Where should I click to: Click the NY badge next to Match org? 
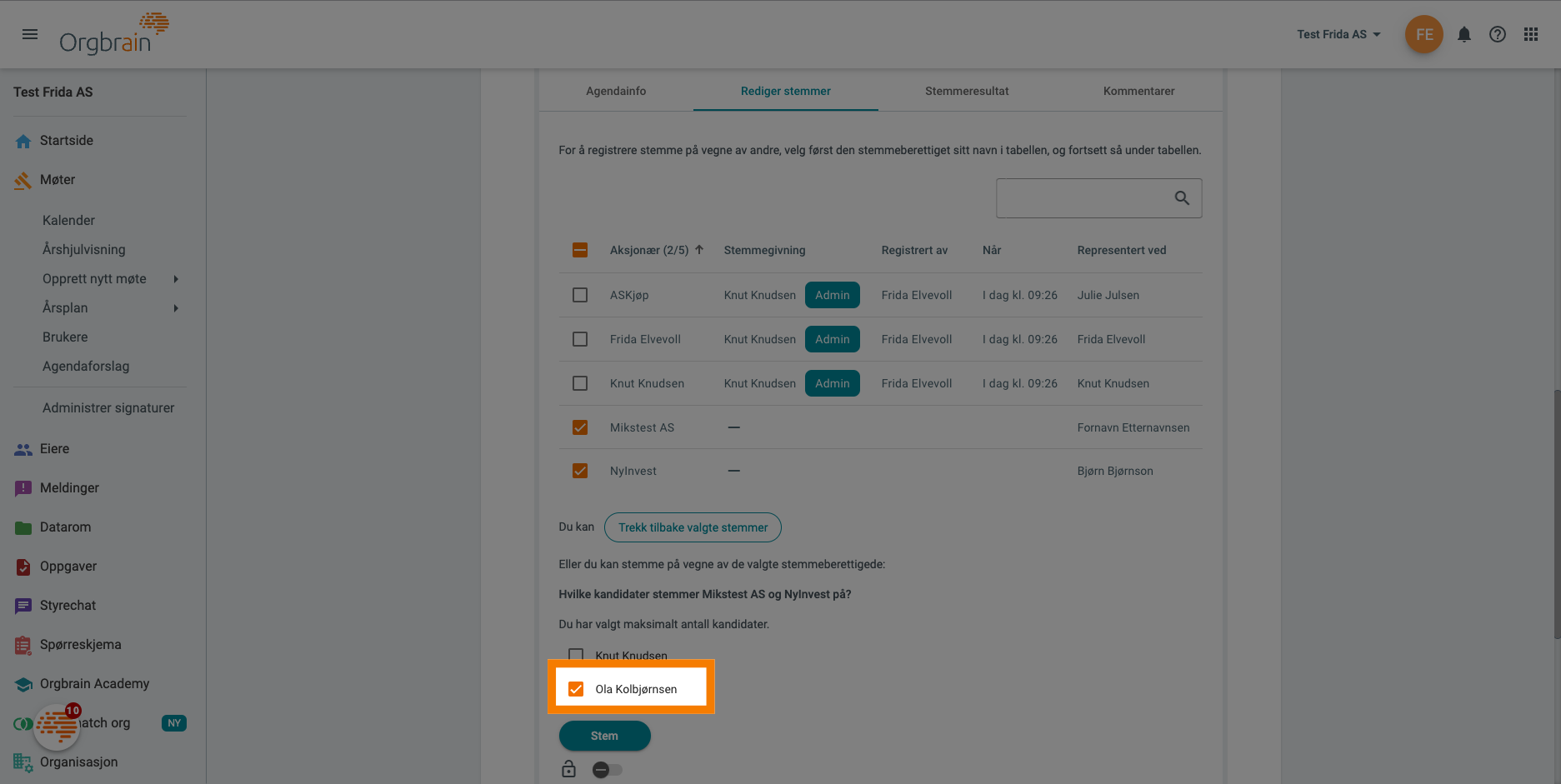click(174, 723)
